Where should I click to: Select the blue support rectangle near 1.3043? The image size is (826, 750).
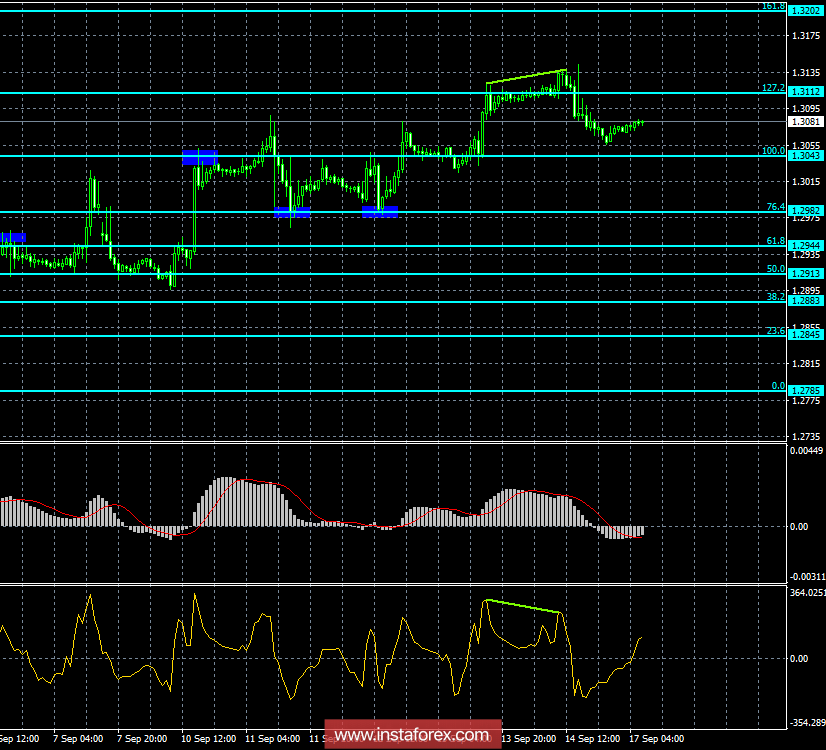coord(199,156)
